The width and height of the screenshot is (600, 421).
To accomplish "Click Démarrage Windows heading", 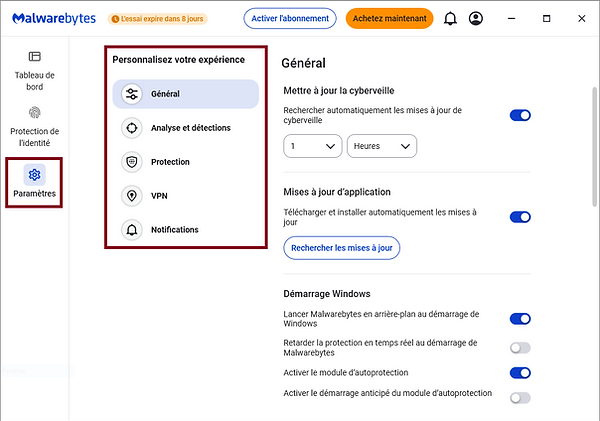I will click(327, 294).
